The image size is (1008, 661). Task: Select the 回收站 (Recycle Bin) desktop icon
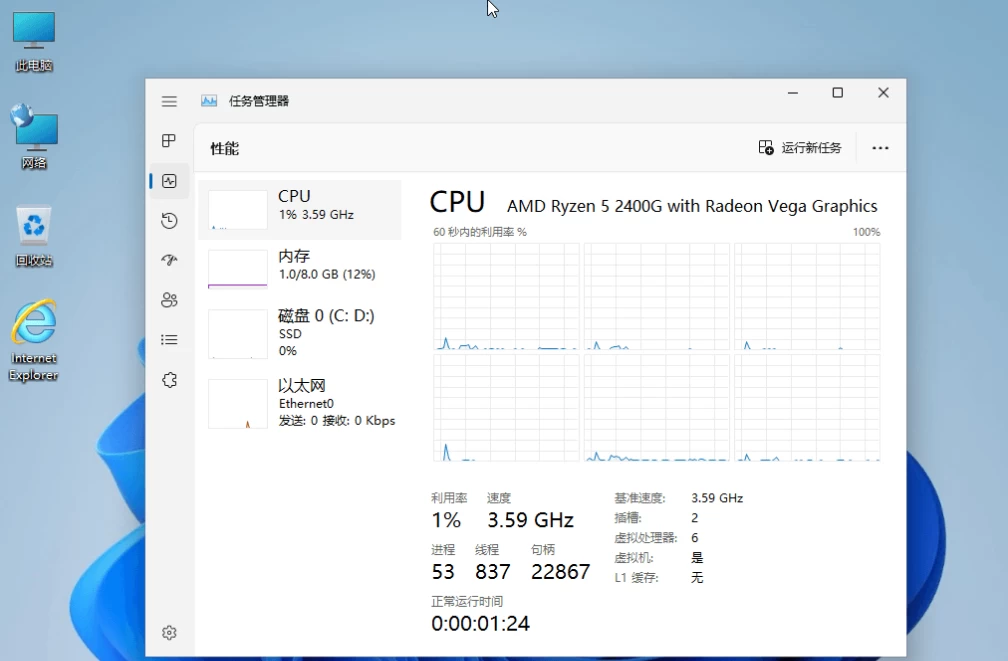(x=34, y=237)
